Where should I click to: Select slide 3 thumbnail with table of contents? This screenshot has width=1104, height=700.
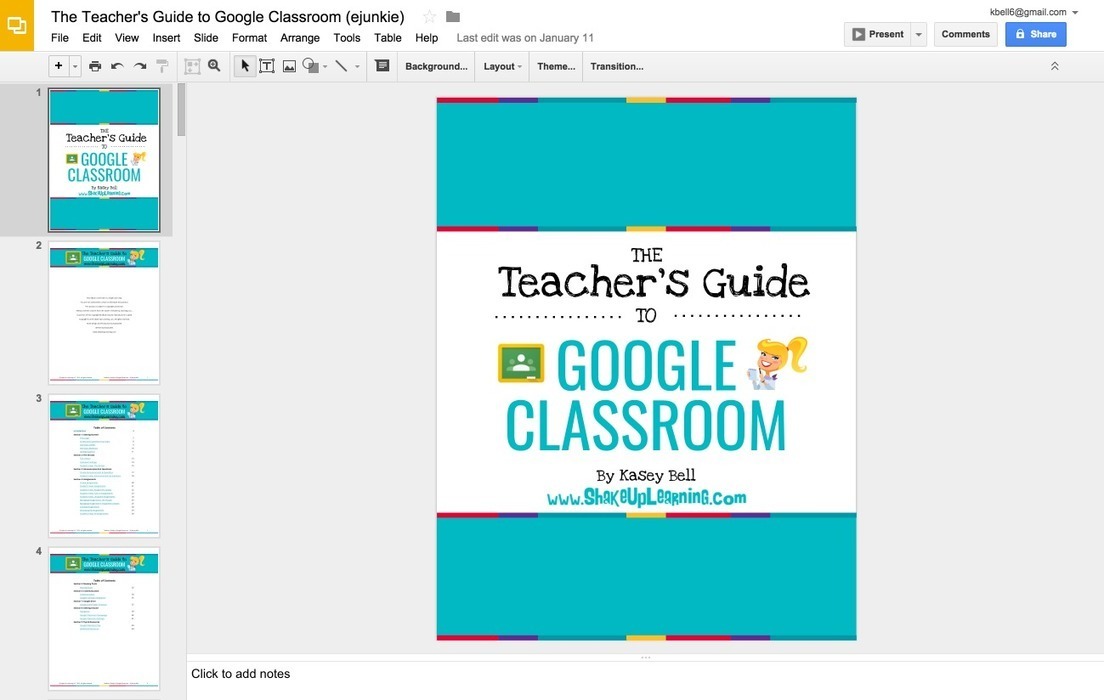(104, 465)
